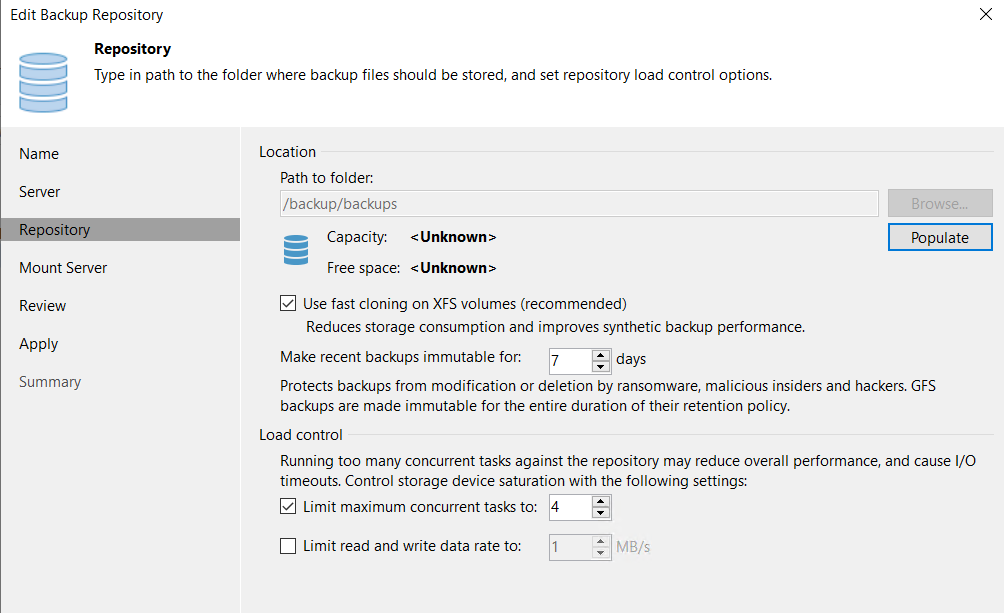Decrease immutable days with down arrow
1004x613 pixels.
coord(600,365)
